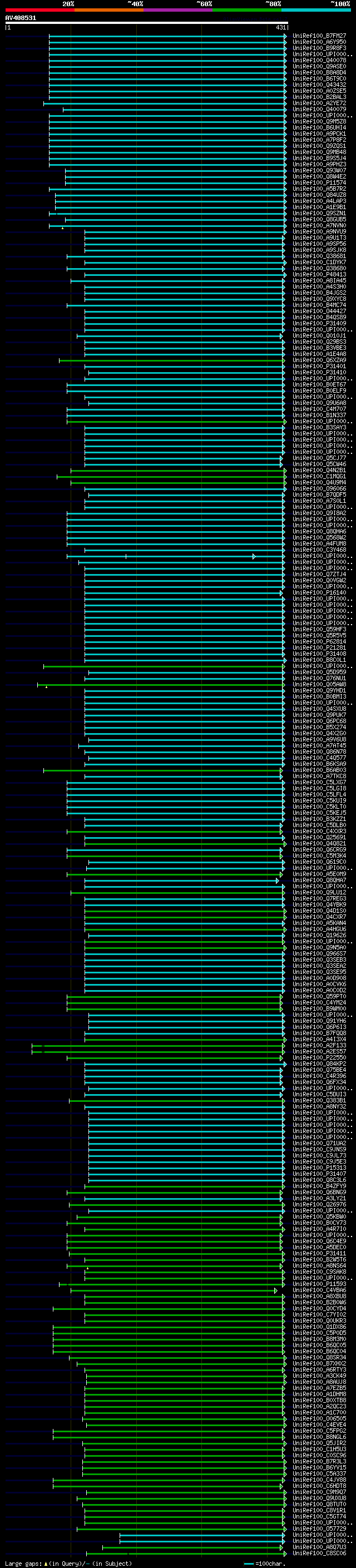The height and width of the screenshot is (1568, 356).
Task: Click label UniRef100_Q26976
Action: [x=319, y=1205]
